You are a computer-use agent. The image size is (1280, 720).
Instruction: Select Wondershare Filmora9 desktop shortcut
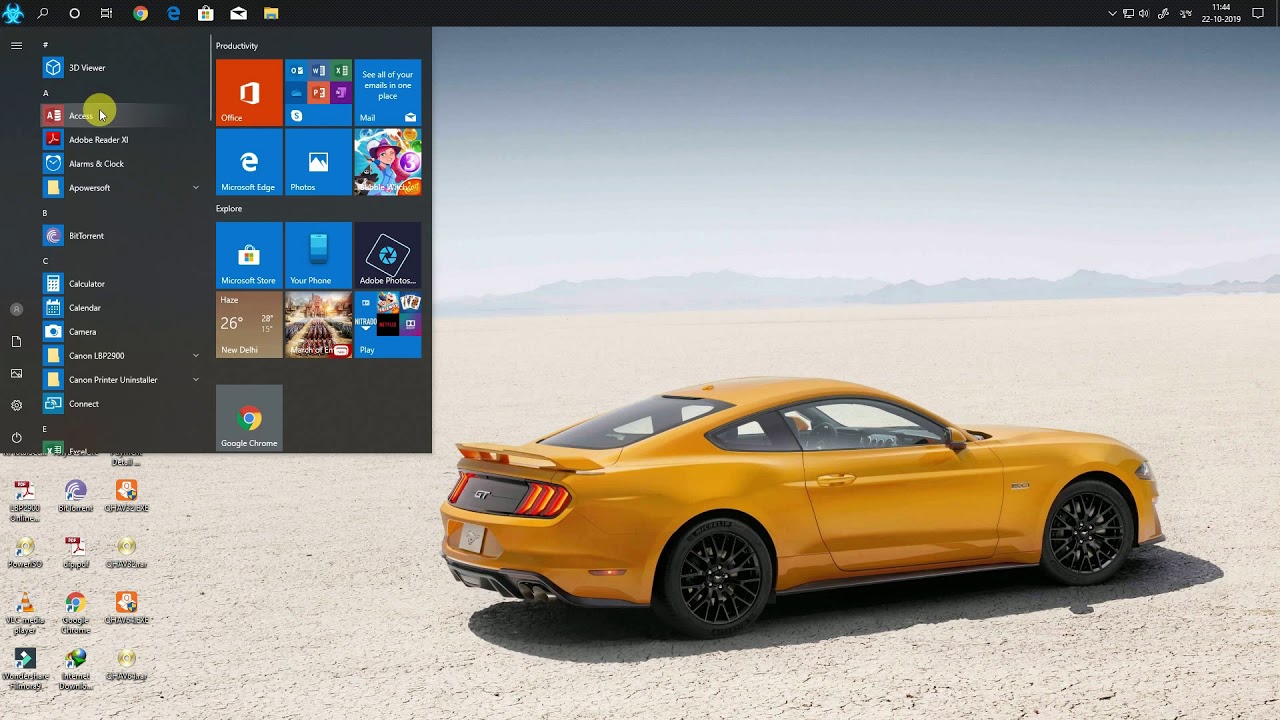[25, 670]
